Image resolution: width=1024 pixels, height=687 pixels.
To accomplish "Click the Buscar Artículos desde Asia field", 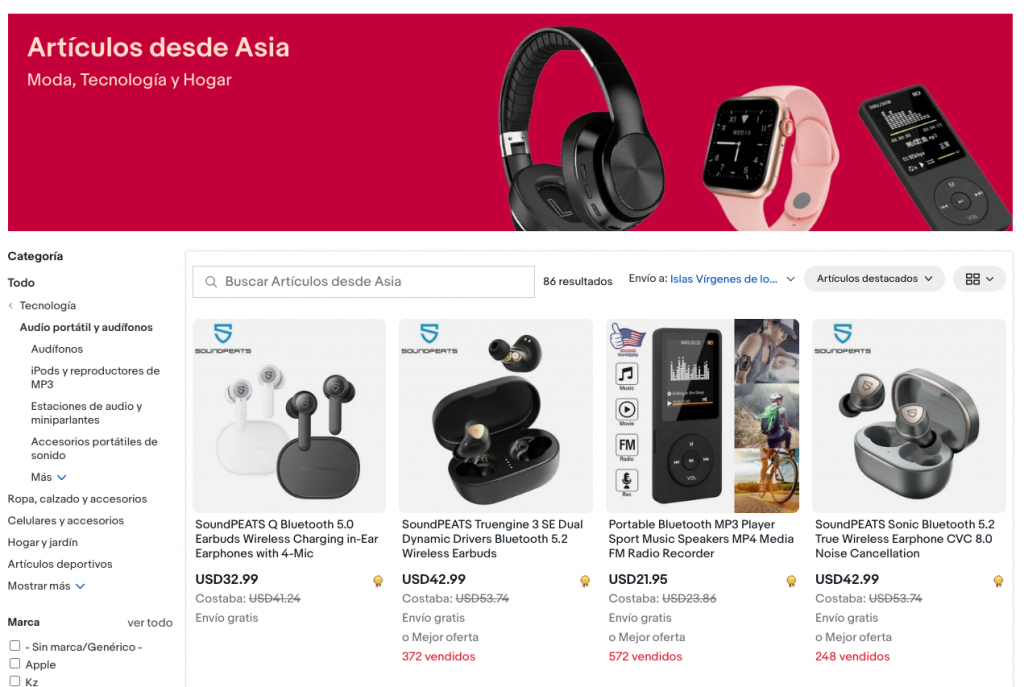I will [x=363, y=281].
